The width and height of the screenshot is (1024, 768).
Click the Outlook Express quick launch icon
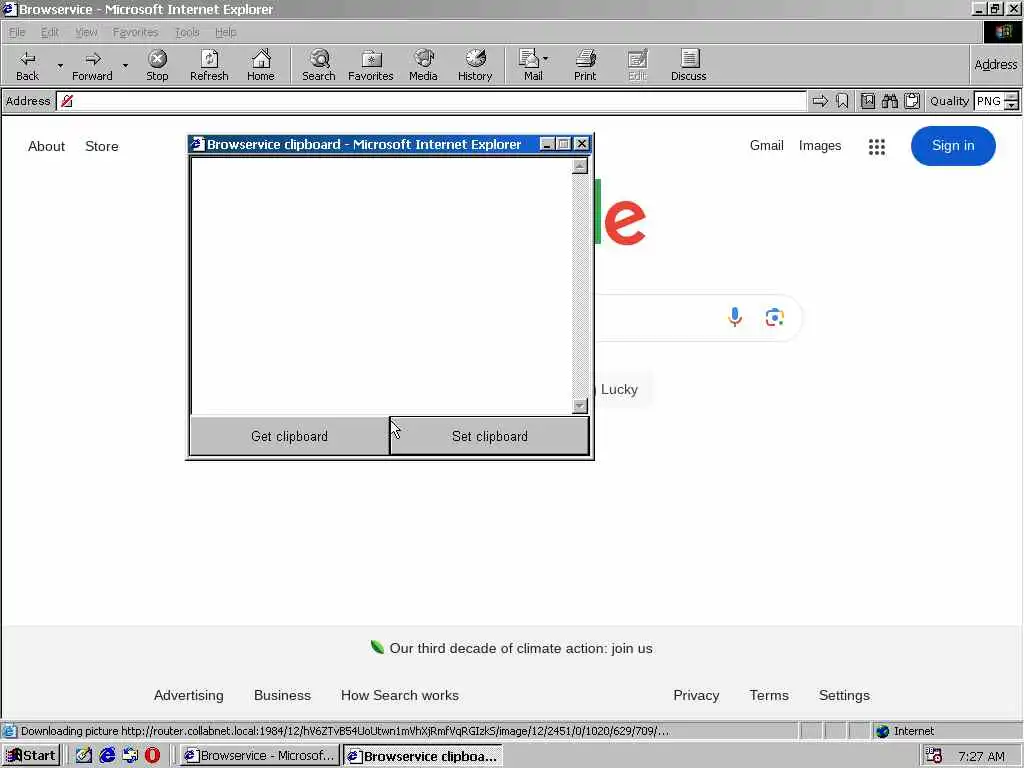pyautogui.click(x=129, y=756)
